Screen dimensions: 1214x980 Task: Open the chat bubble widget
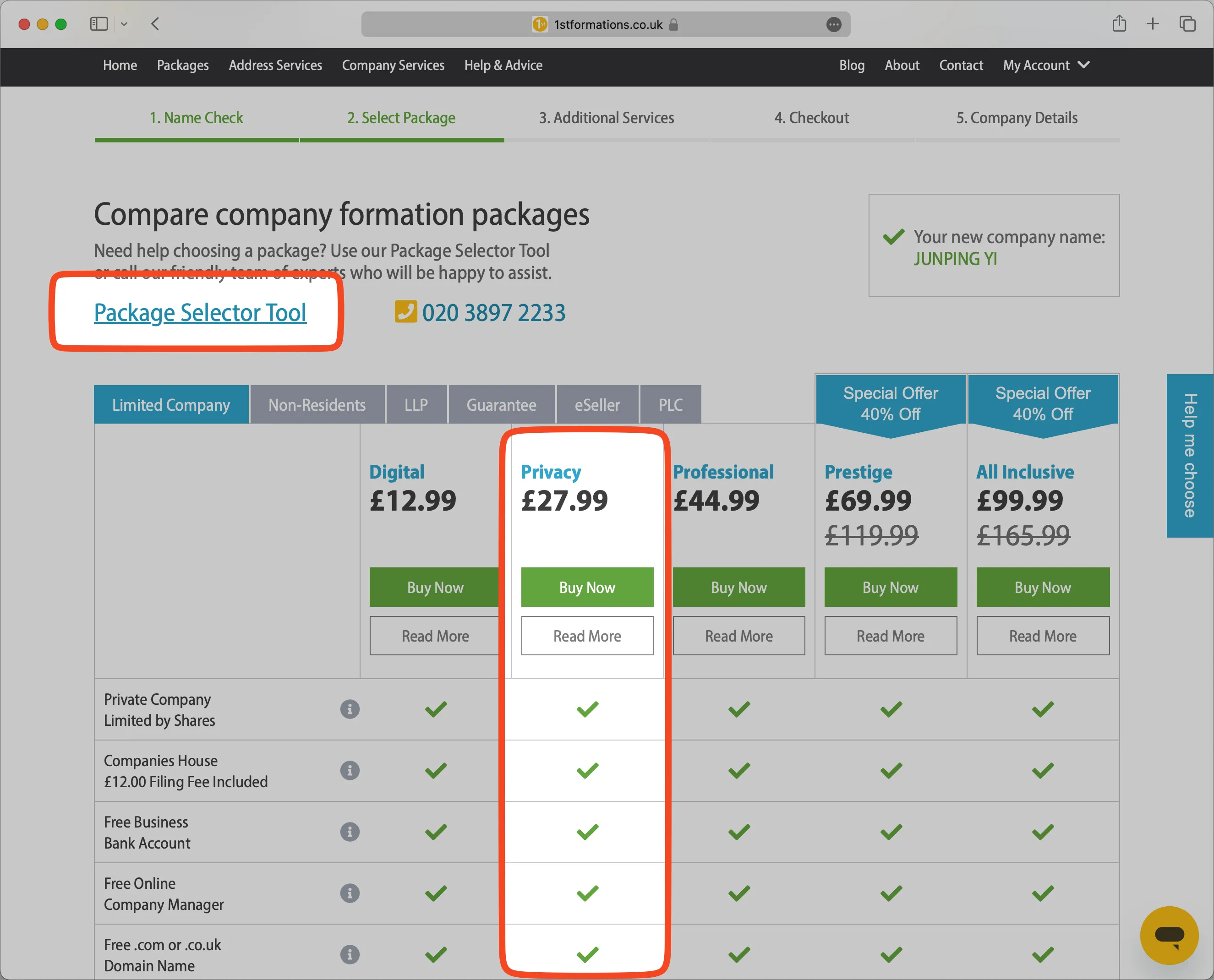point(1169,936)
